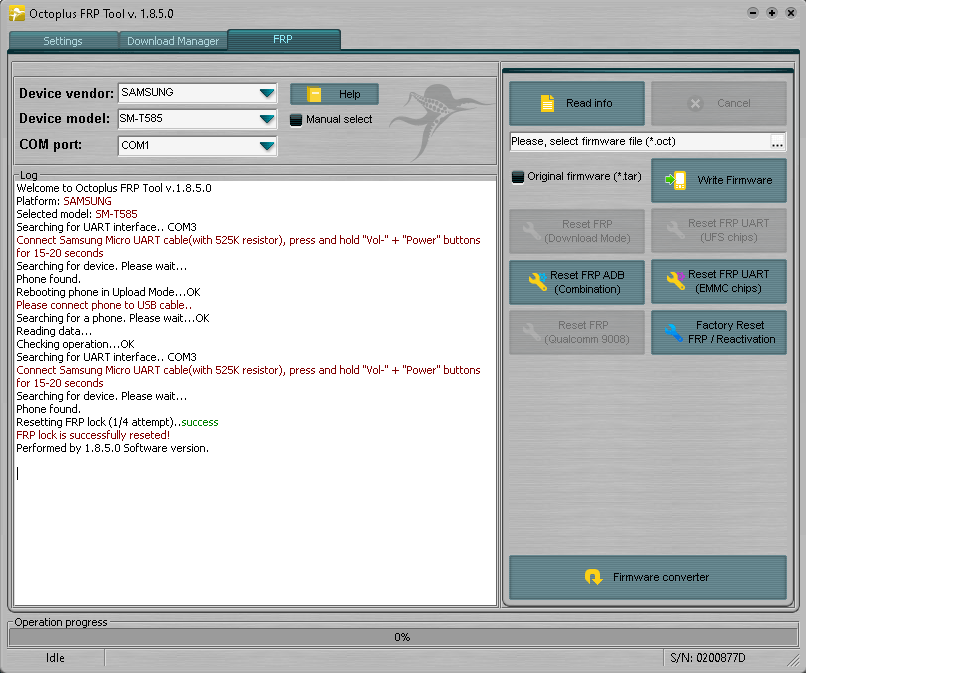Click the 'FRP lock is successfully reseted!' line

tap(93, 435)
